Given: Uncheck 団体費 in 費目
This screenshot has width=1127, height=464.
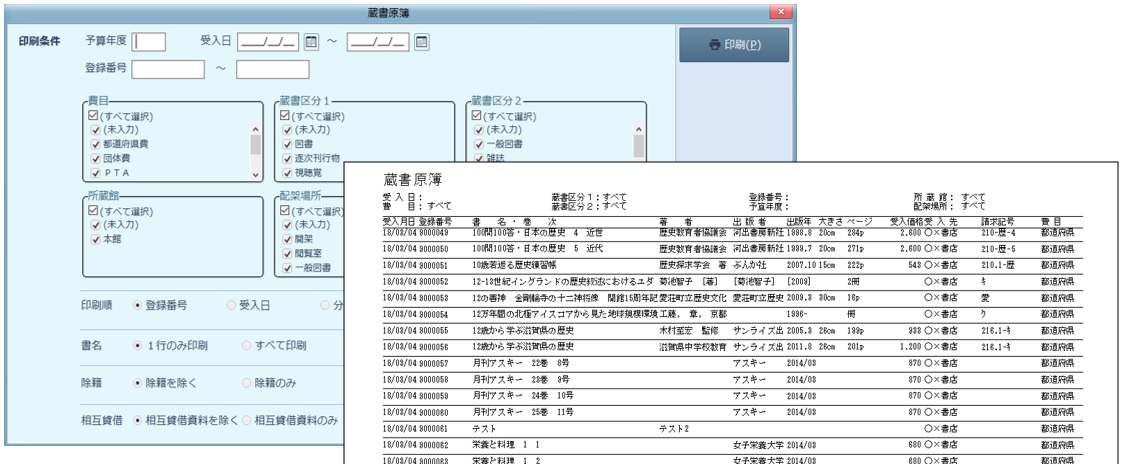Looking at the screenshot, I should 95,159.
